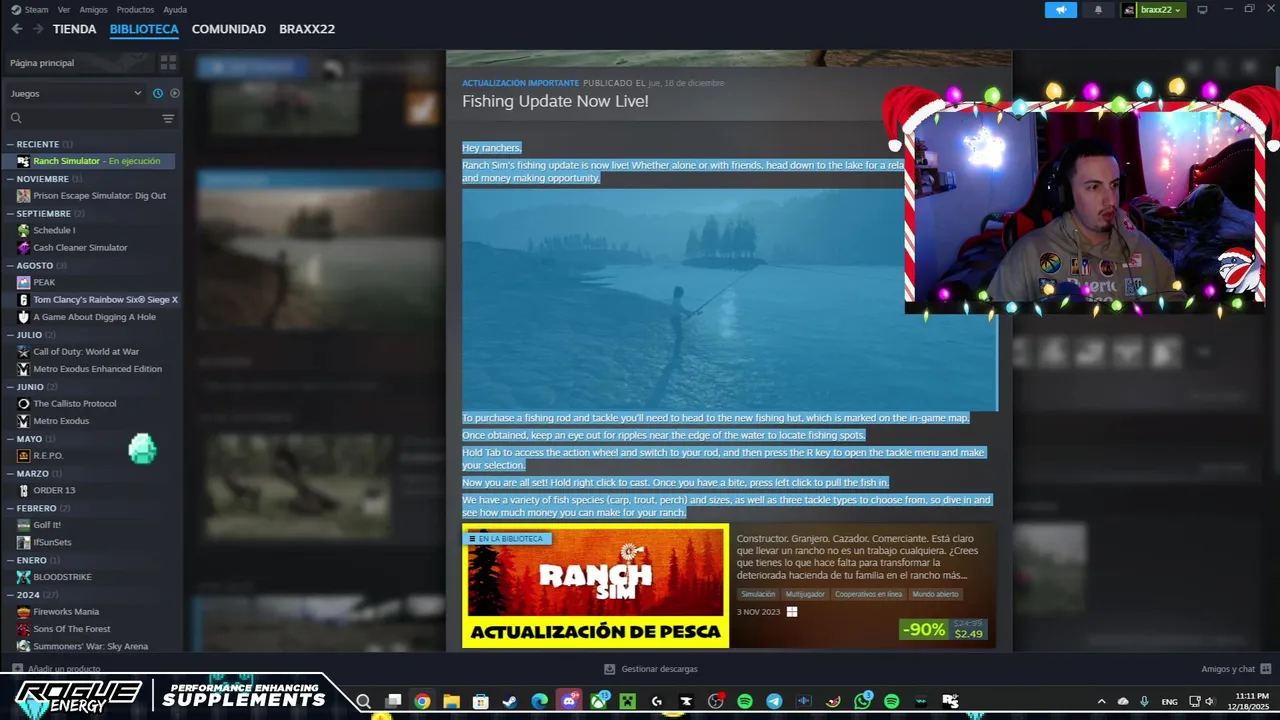
Task: Click the Cooperativos en línea tag
Action: [868, 594]
